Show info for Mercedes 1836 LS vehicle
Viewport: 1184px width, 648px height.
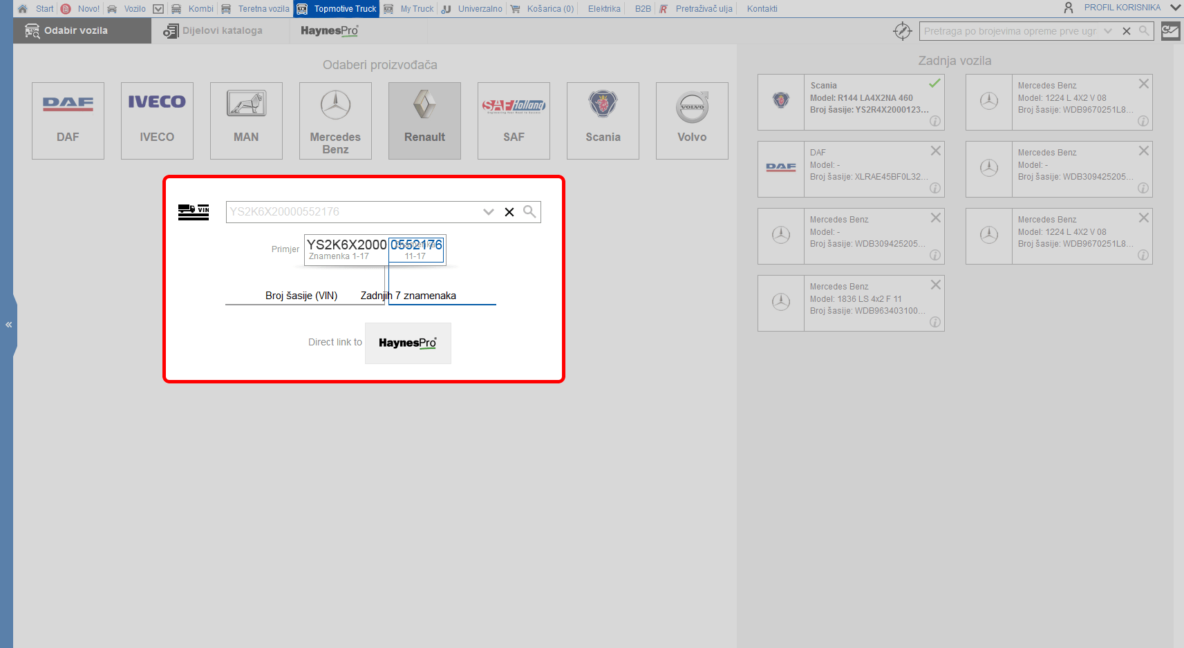click(935, 322)
